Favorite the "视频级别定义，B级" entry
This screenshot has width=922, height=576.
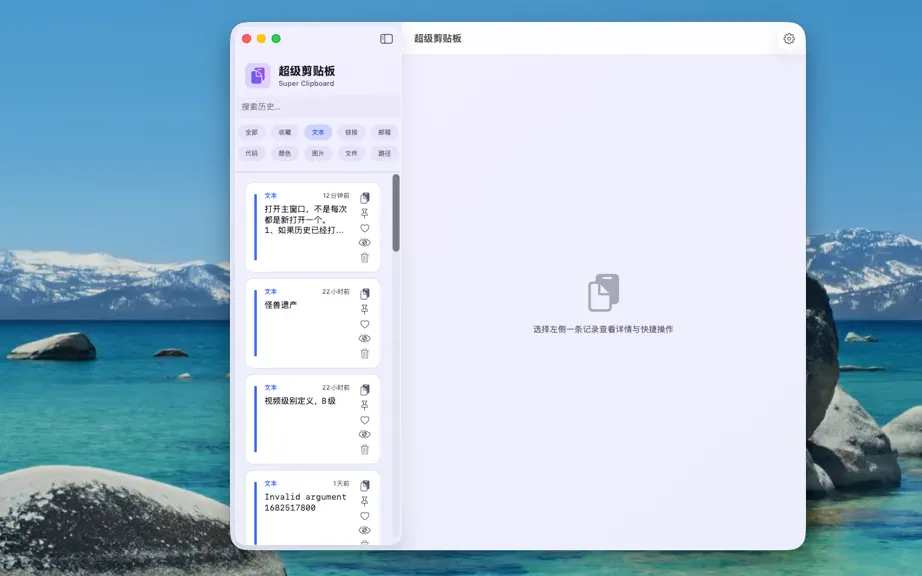pos(365,420)
